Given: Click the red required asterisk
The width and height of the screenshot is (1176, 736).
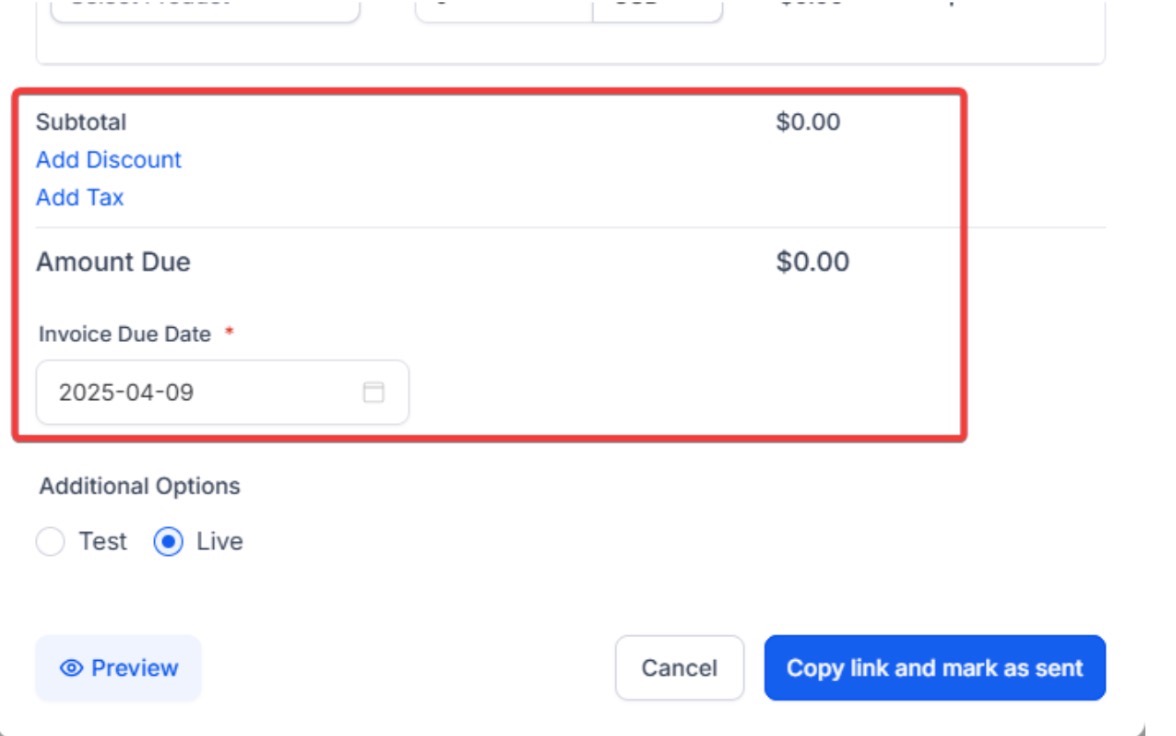Looking at the screenshot, I should pyautogui.click(x=229, y=333).
